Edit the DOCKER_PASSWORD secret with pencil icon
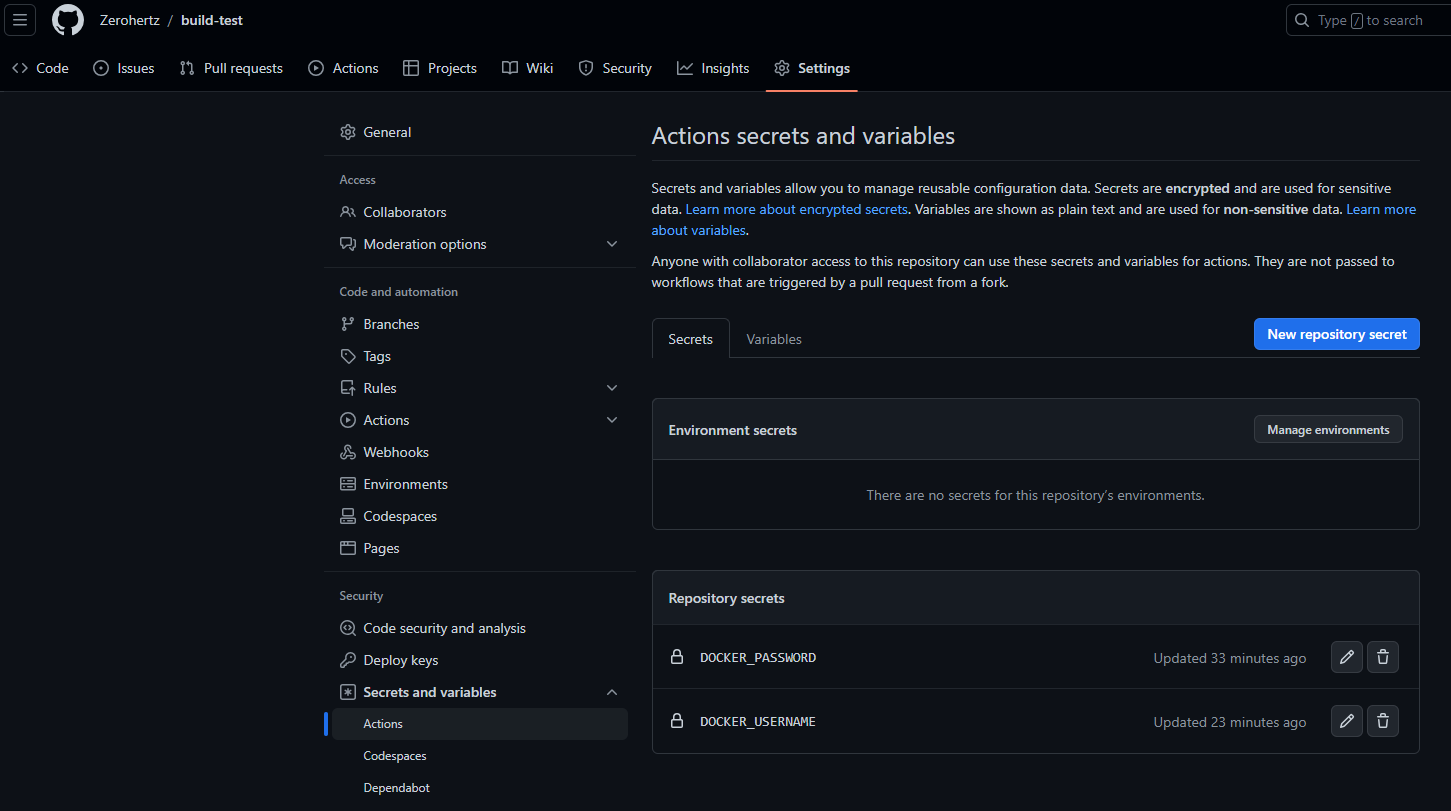The image size is (1451, 811). click(x=1347, y=657)
